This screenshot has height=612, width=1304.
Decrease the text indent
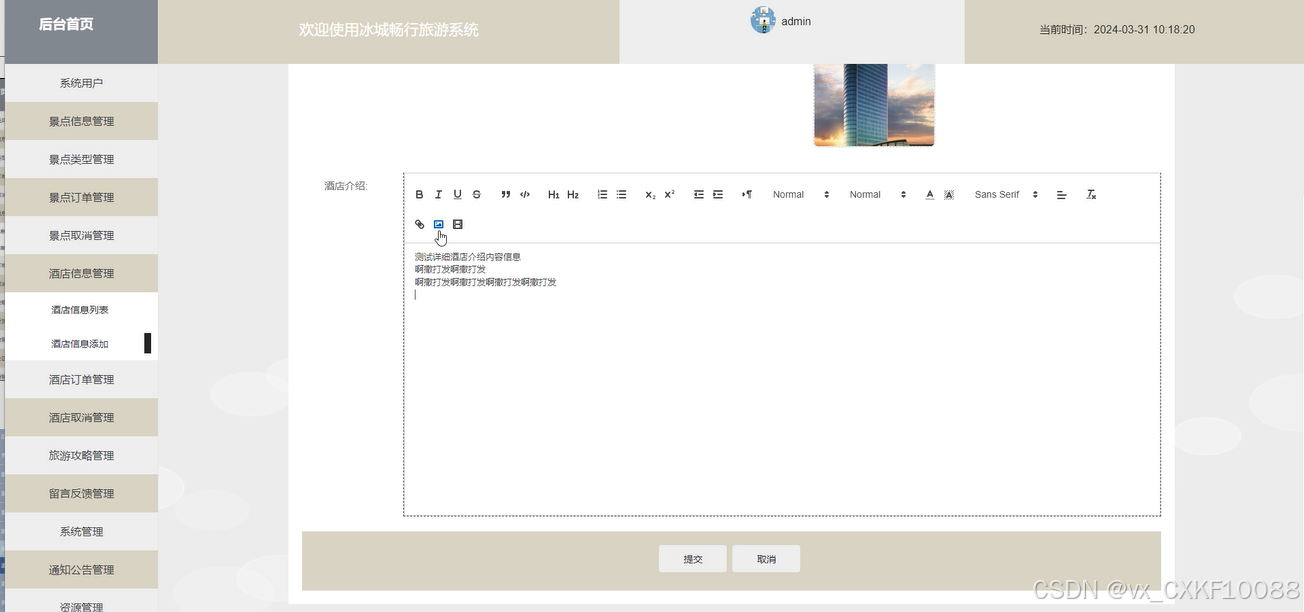click(x=698, y=195)
